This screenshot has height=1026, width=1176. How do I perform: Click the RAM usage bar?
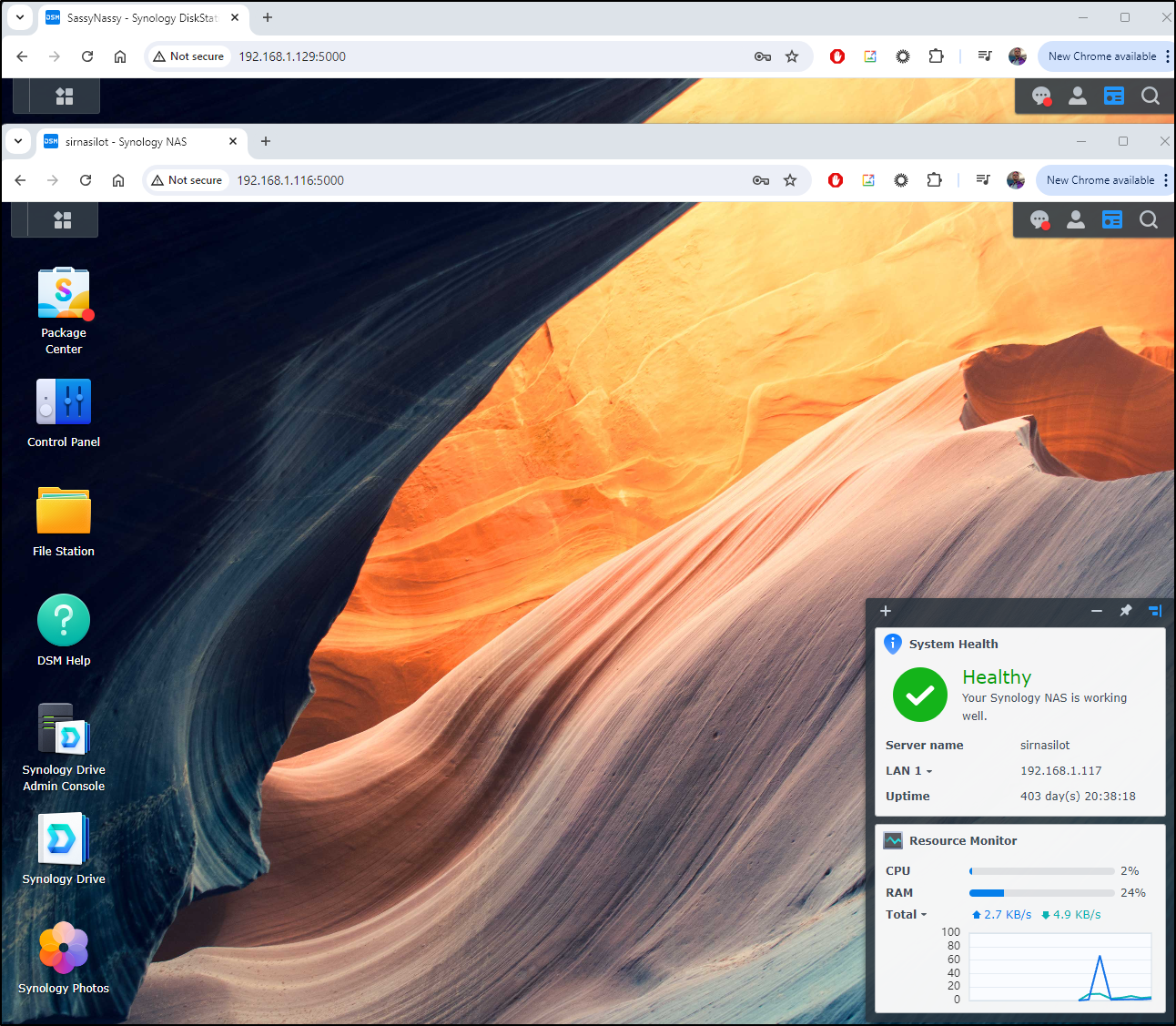[1042, 893]
